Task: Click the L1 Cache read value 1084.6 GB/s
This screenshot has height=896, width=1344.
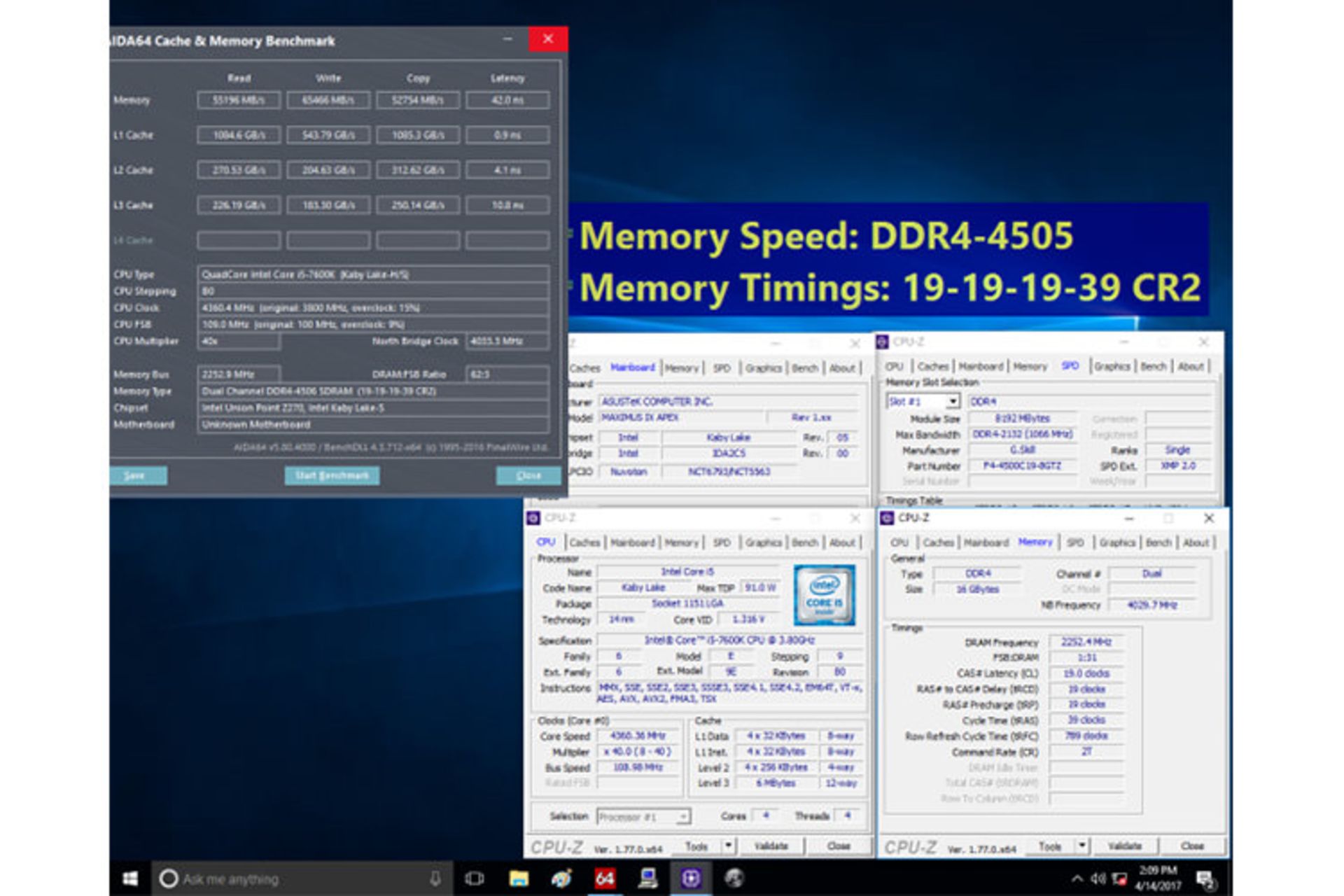Action: pos(239,135)
